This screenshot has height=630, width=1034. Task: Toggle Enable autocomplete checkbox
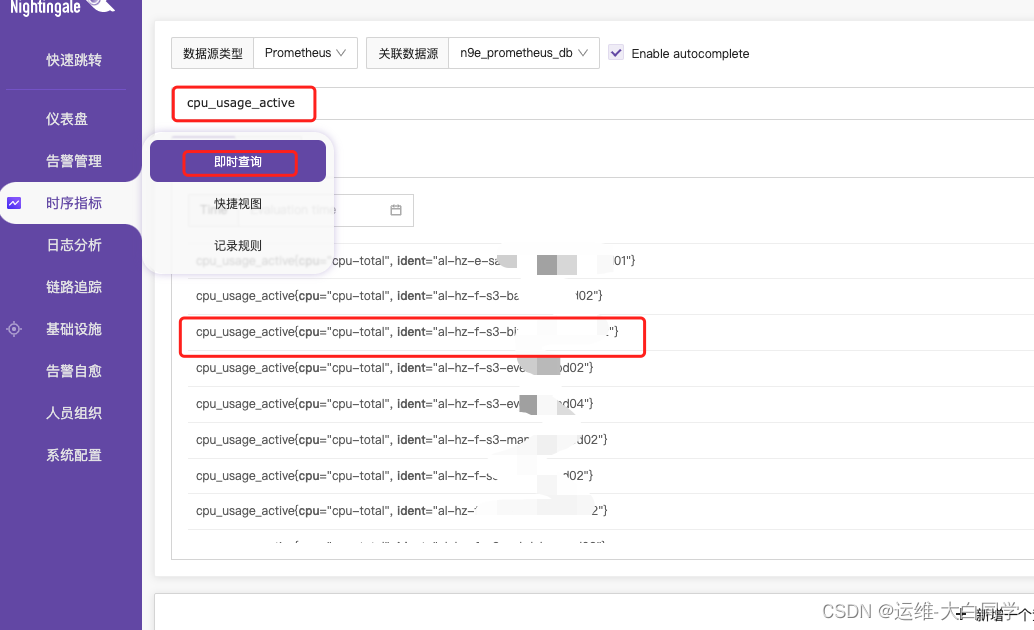coord(616,53)
